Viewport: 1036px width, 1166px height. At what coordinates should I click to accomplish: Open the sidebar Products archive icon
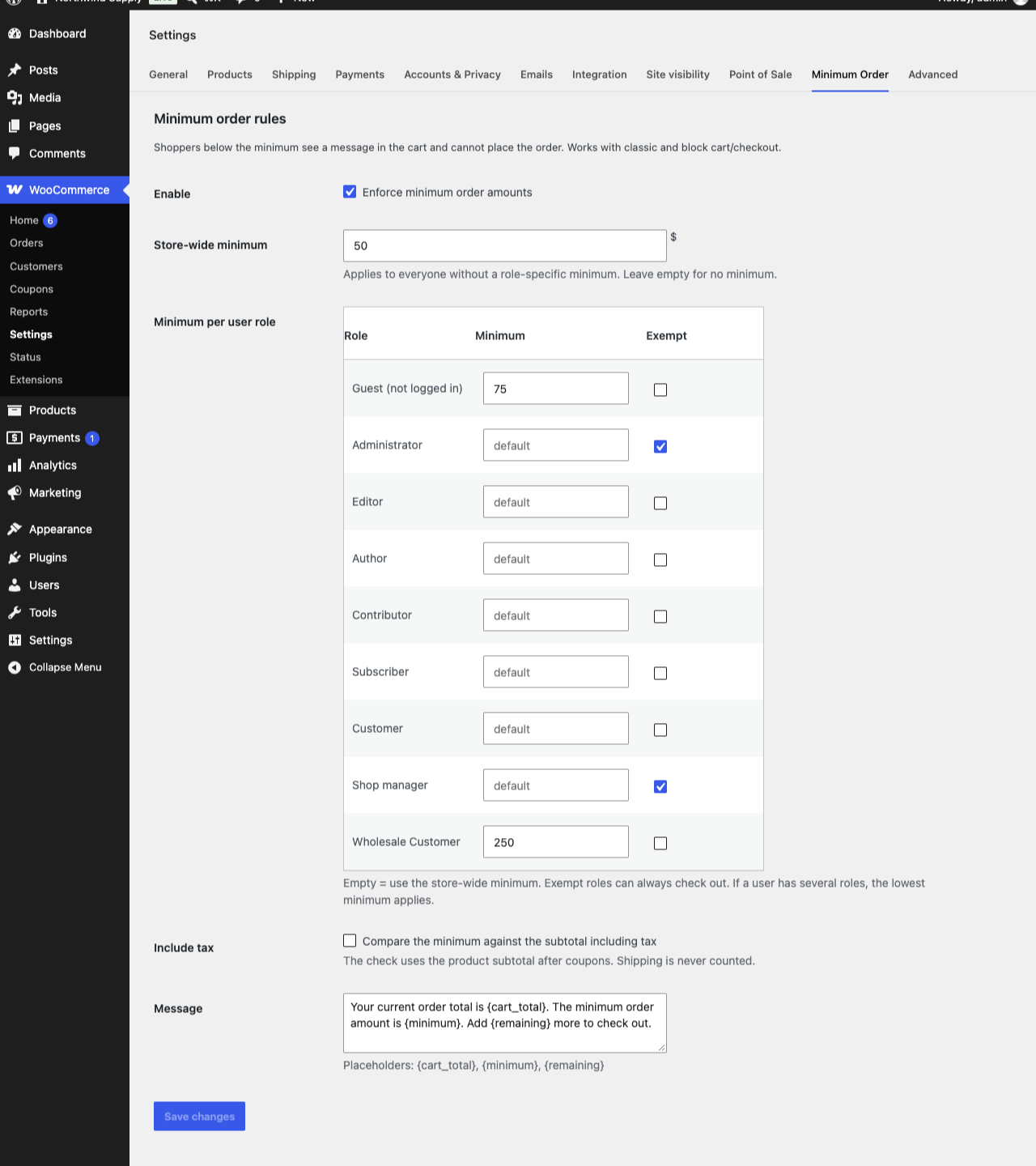coord(15,411)
